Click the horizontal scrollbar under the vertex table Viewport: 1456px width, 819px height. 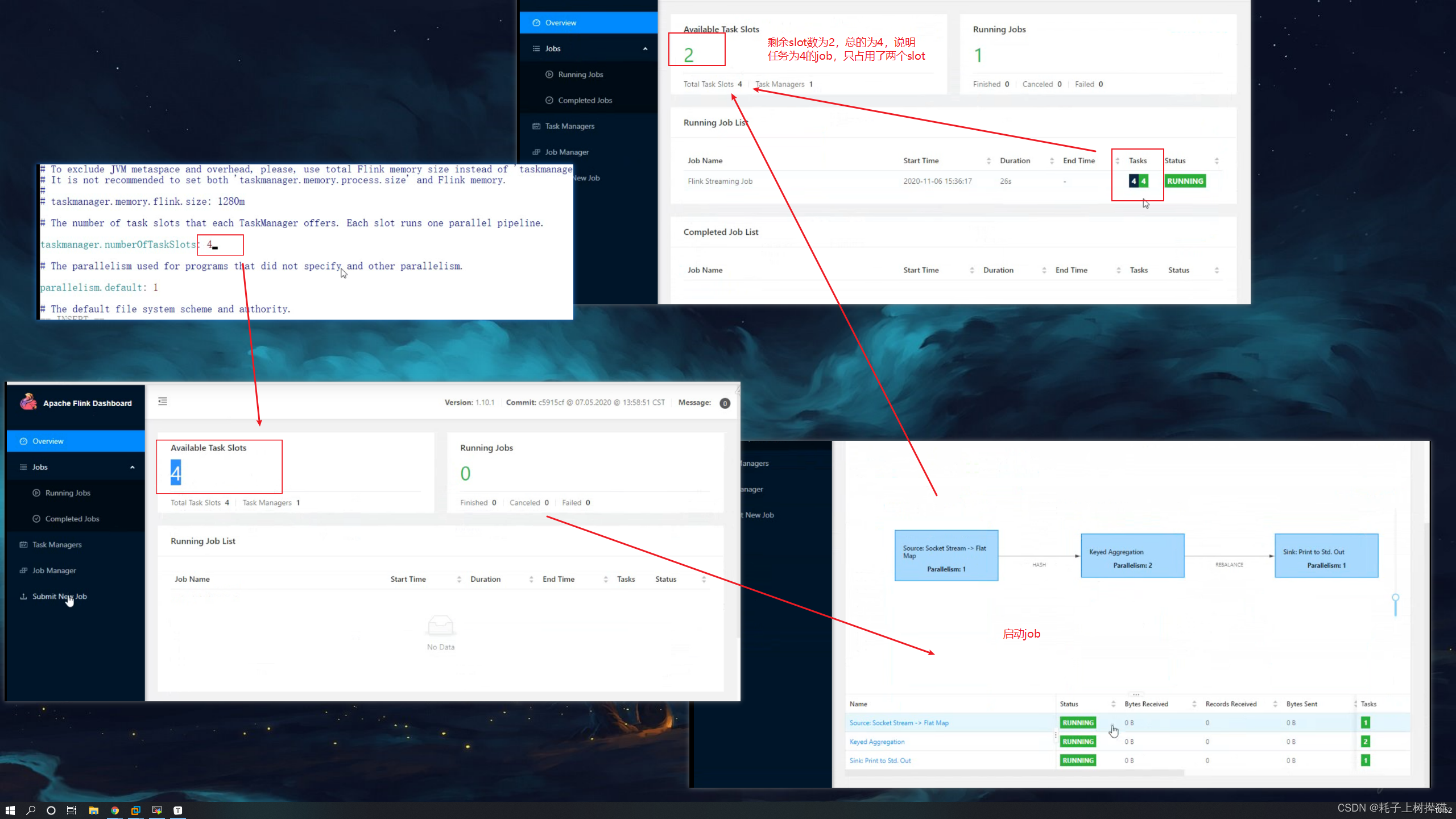coord(1015,772)
